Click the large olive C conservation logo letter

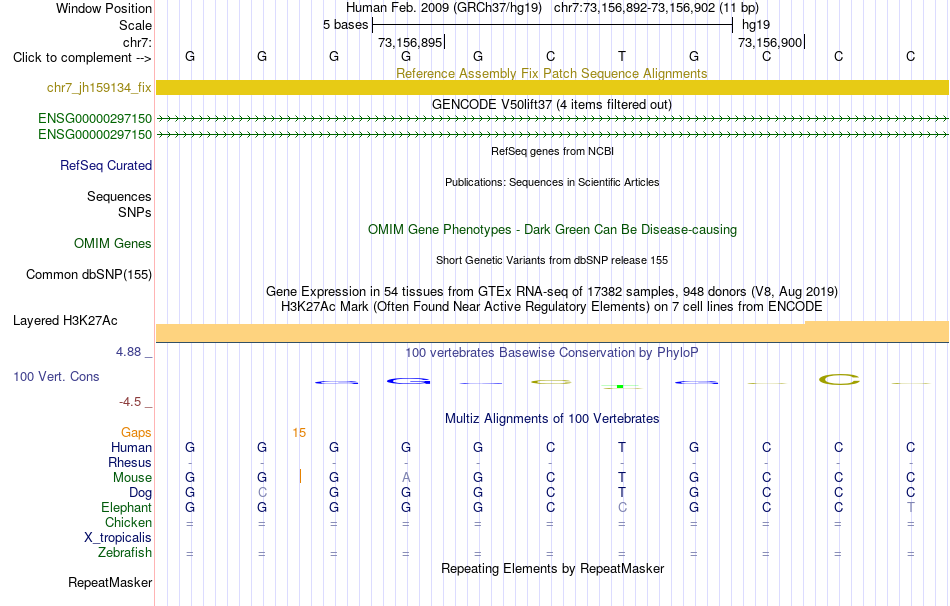[x=839, y=380]
